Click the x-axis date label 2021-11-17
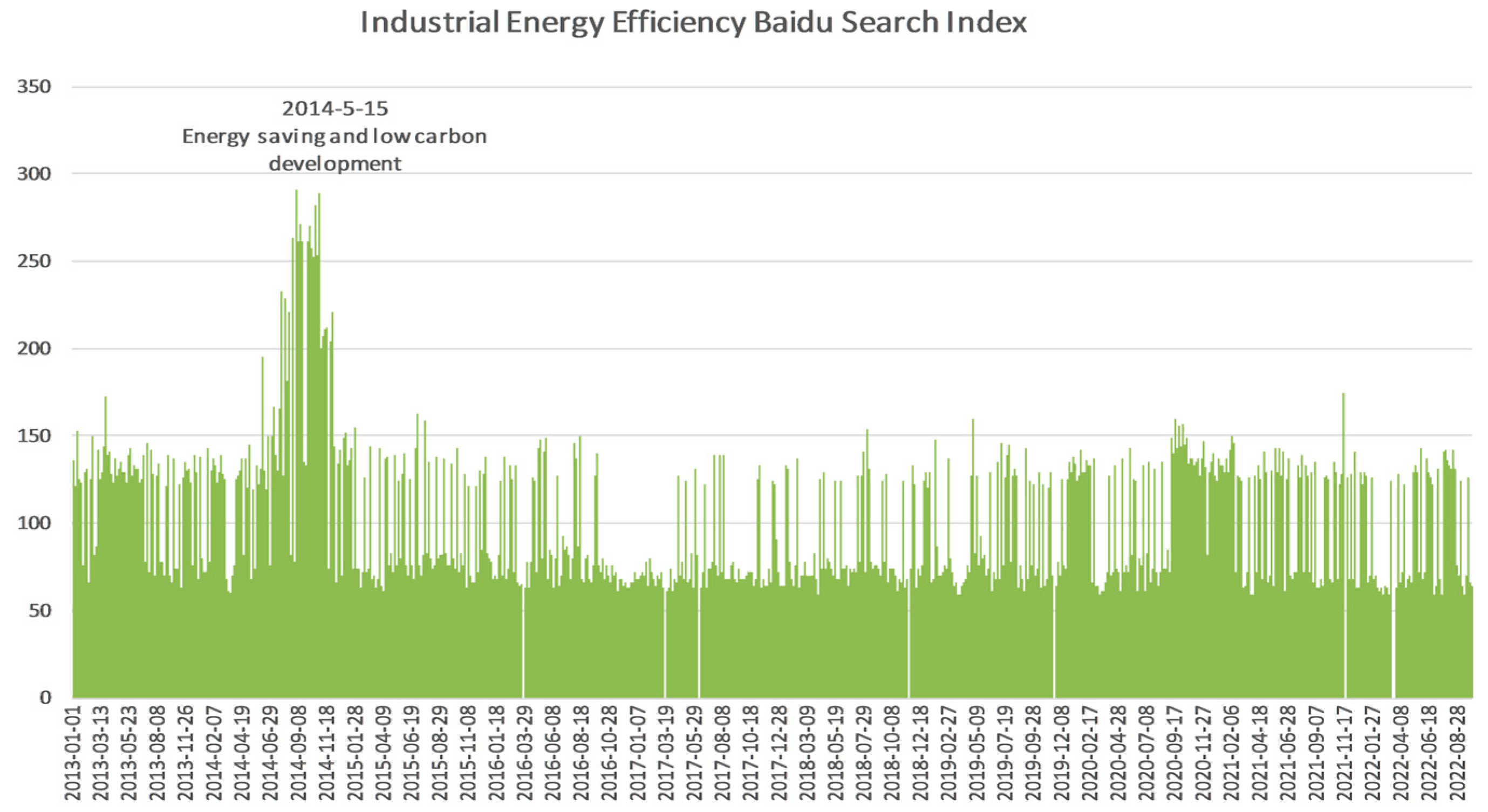The height and width of the screenshot is (812, 1488). pyautogui.click(x=1346, y=753)
